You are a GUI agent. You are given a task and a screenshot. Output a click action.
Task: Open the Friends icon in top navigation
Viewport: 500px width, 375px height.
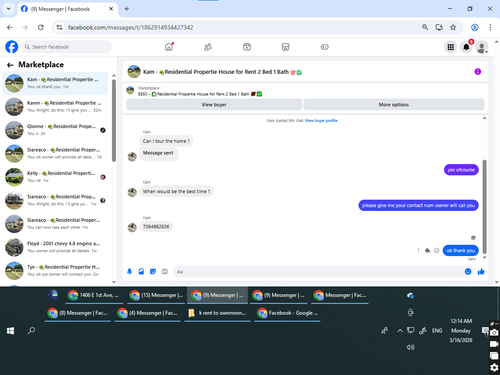[208, 47]
